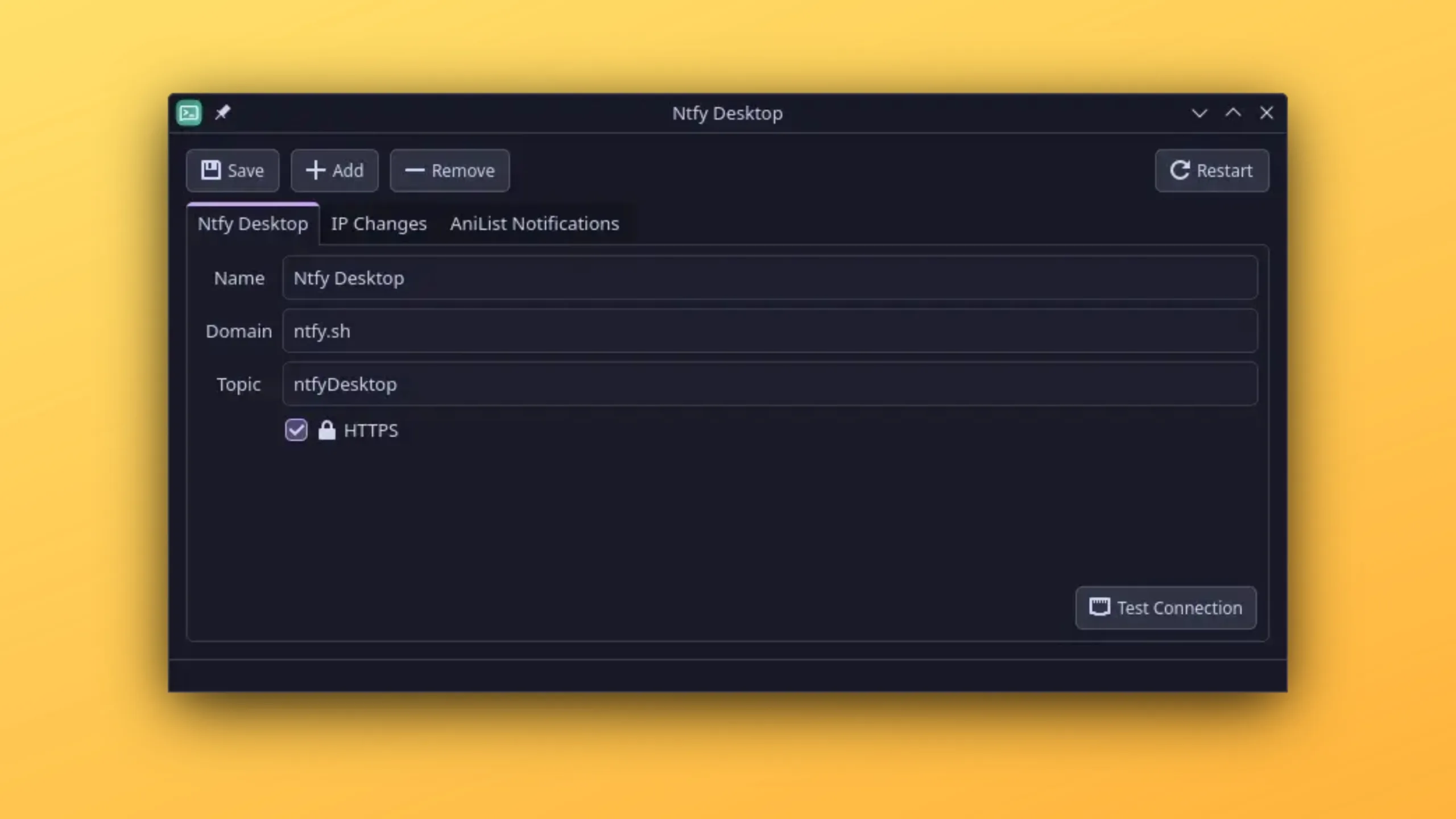Click into the Topic field
The width and height of the screenshot is (1456, 819).
pos(770,384)
